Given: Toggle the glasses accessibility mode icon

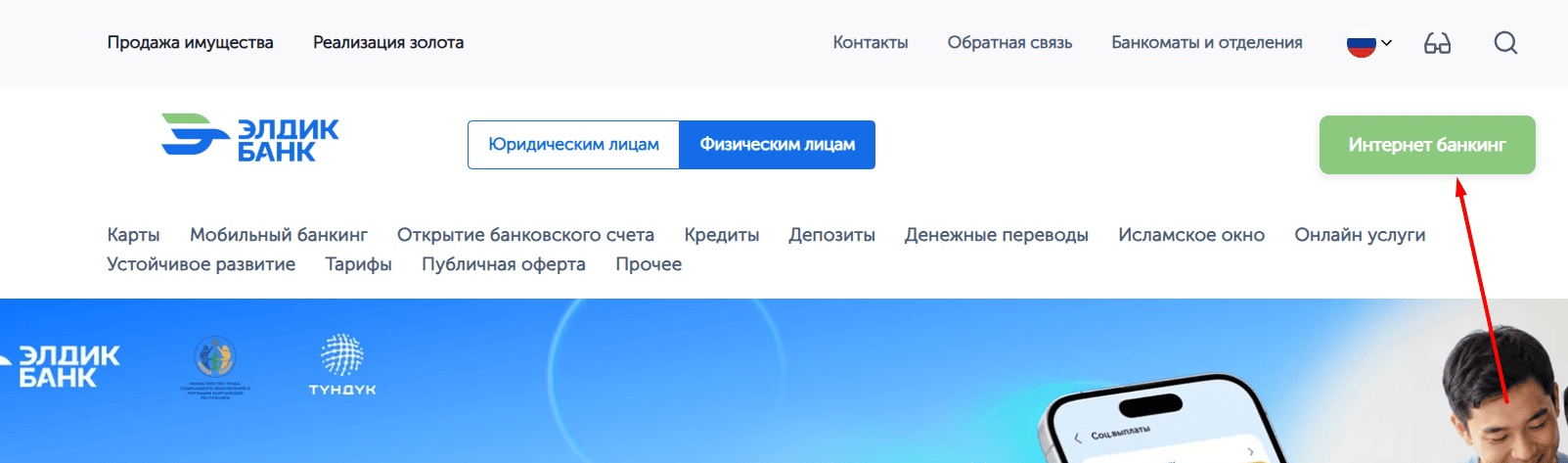Looking at the screenshot, I should coord(1437,43).
